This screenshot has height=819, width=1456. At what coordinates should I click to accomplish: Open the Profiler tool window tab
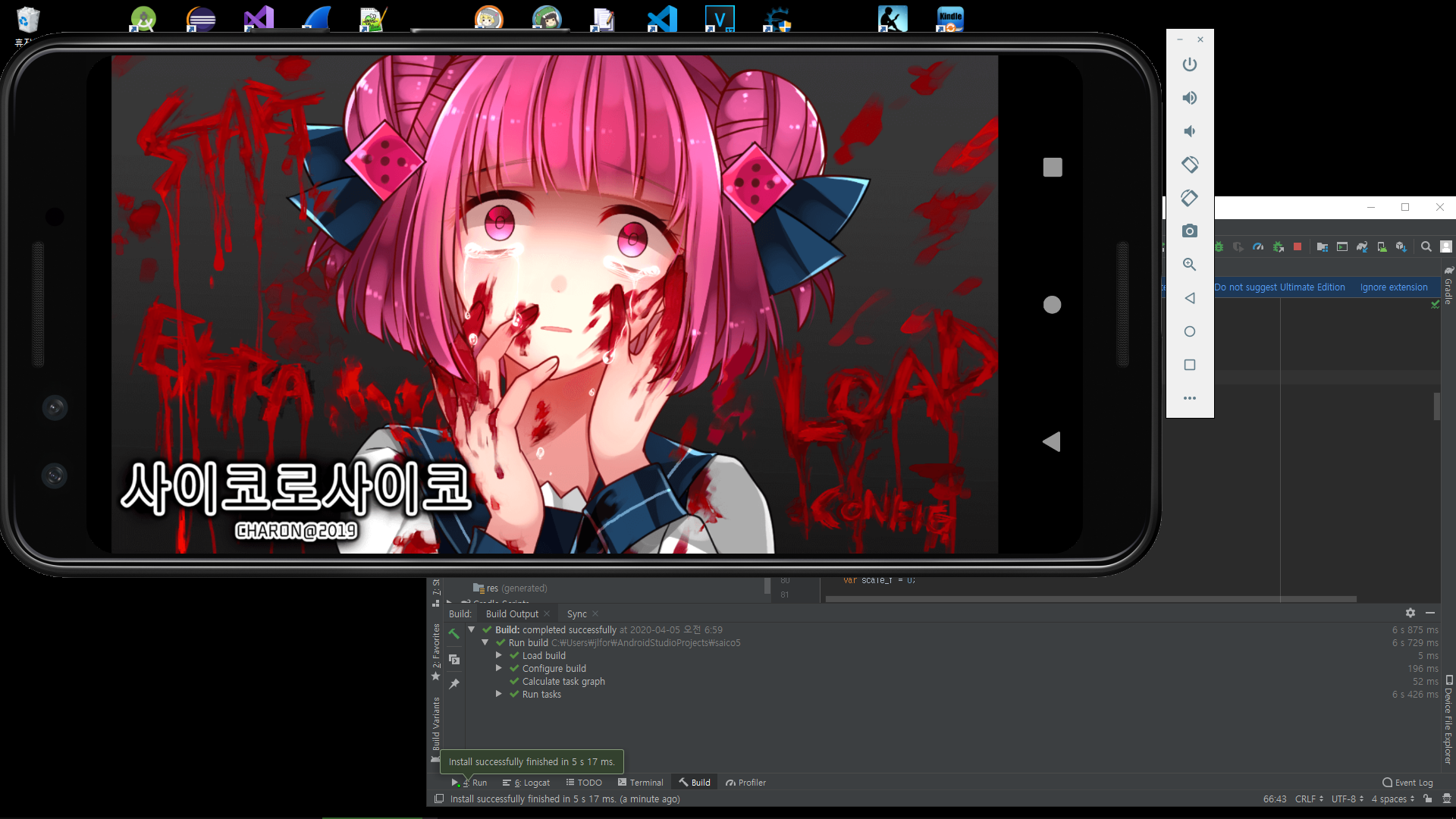click(x=746, y=783)
